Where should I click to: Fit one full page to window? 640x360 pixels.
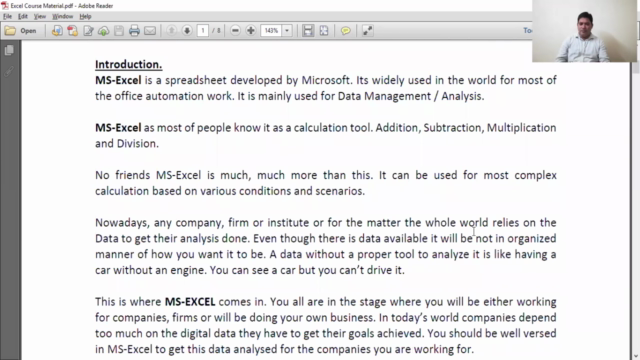coord(324,31)
